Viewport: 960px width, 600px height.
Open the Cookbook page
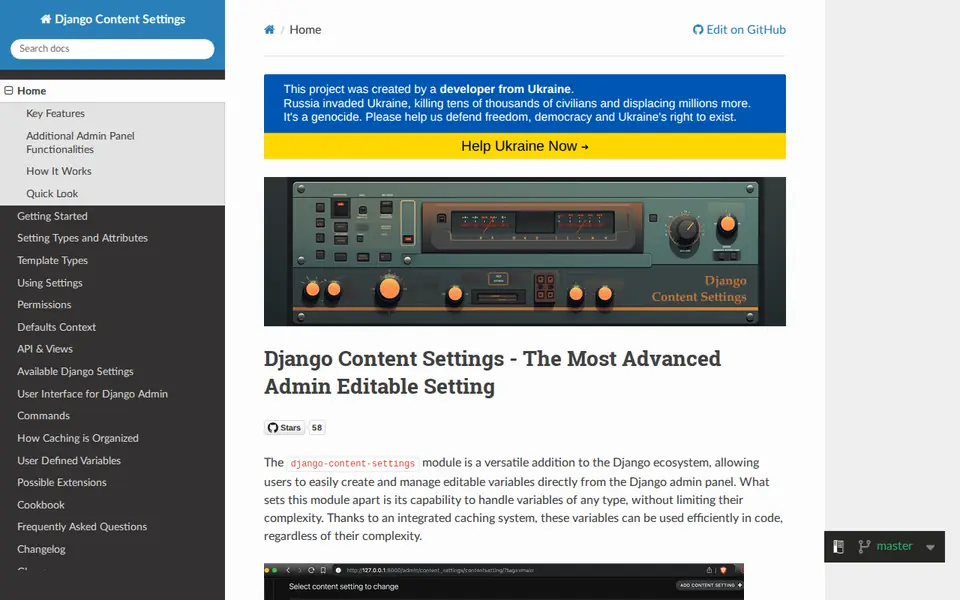(x=41, y=505)
